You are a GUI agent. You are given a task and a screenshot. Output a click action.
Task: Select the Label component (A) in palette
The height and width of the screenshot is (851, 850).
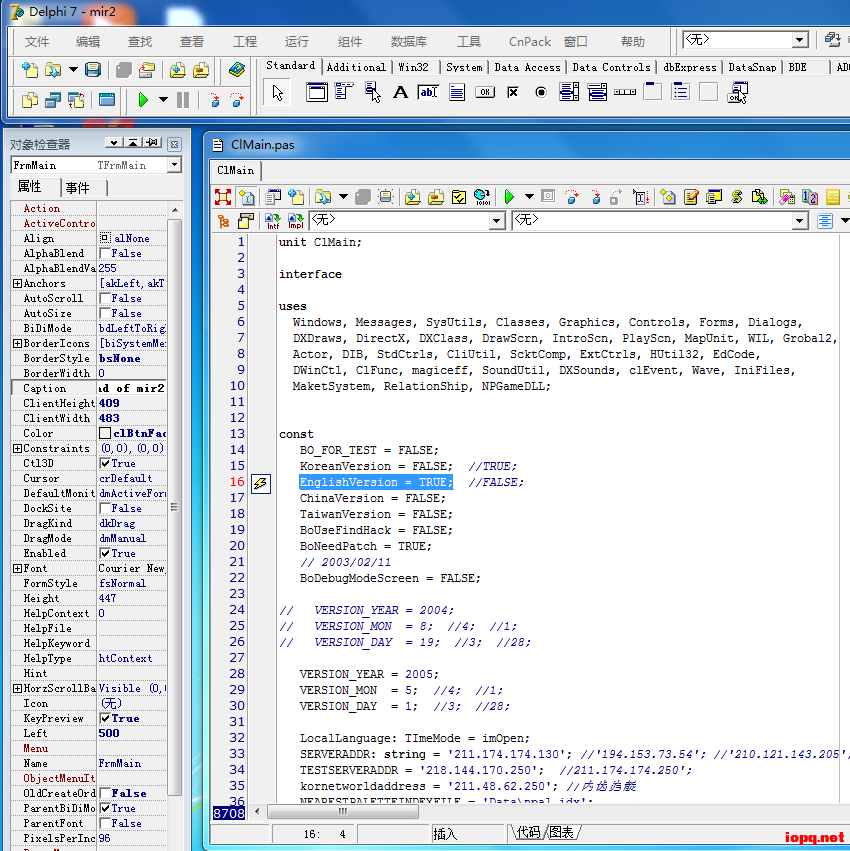tap(400, 93)
